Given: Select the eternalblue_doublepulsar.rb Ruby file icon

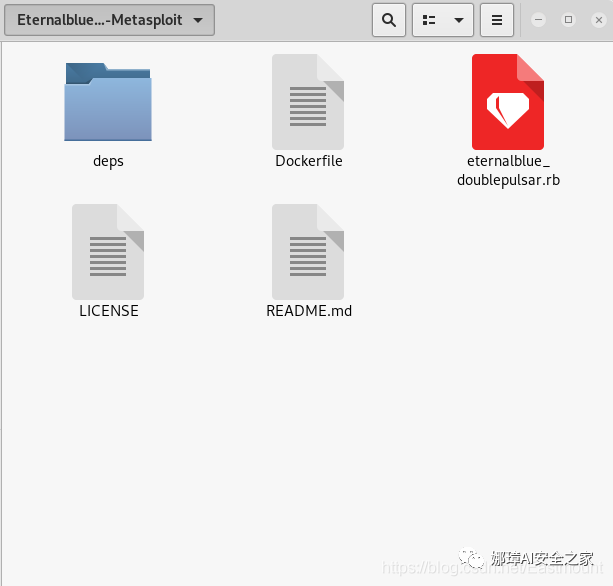Looking at the screenshot, I should (x=508, y=102).
